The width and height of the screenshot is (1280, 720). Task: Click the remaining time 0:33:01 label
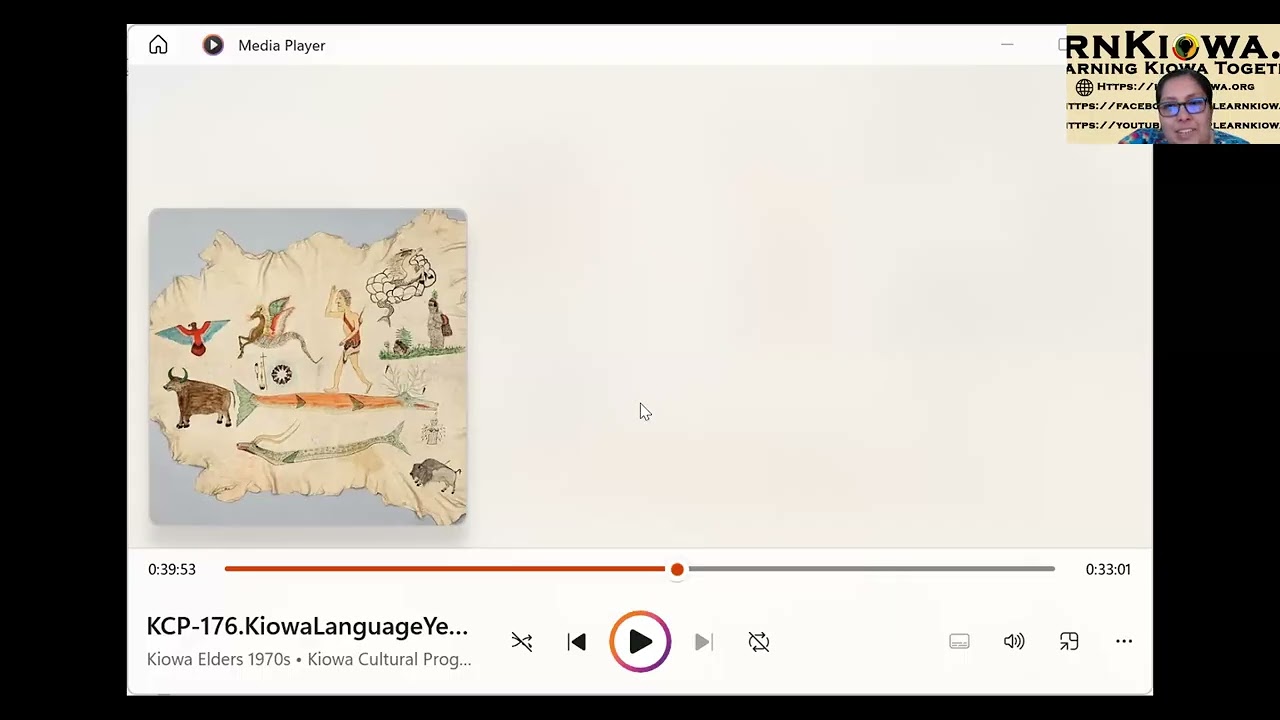point(1108,569)
